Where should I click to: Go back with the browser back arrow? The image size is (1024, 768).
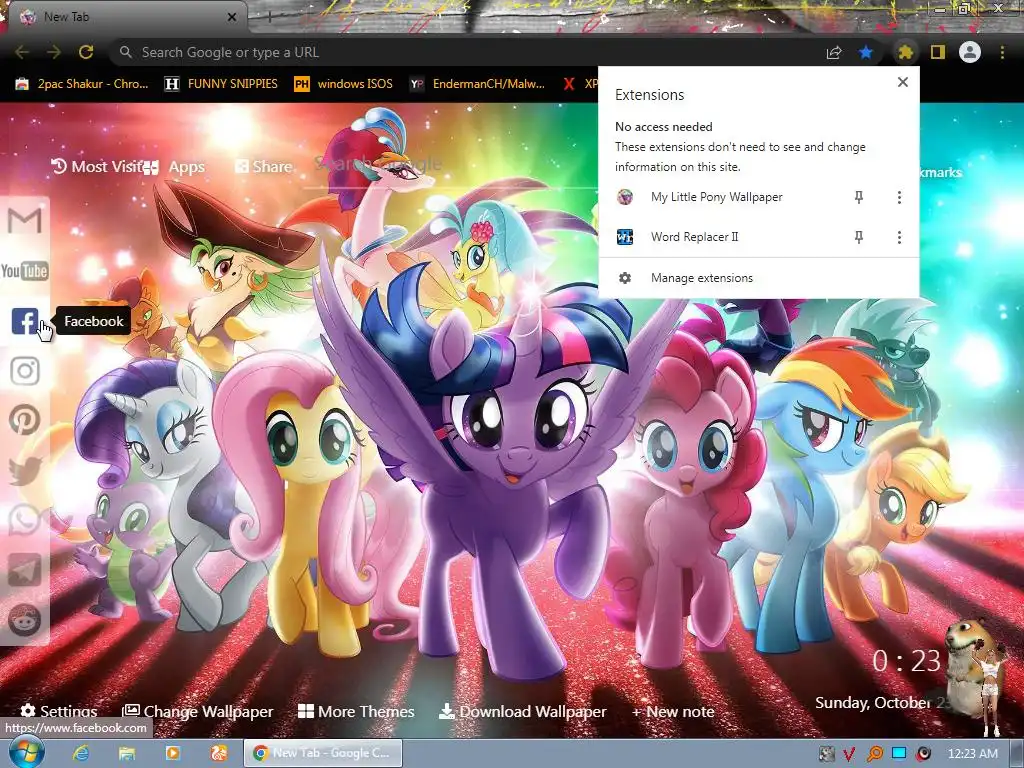coord(22,52)
